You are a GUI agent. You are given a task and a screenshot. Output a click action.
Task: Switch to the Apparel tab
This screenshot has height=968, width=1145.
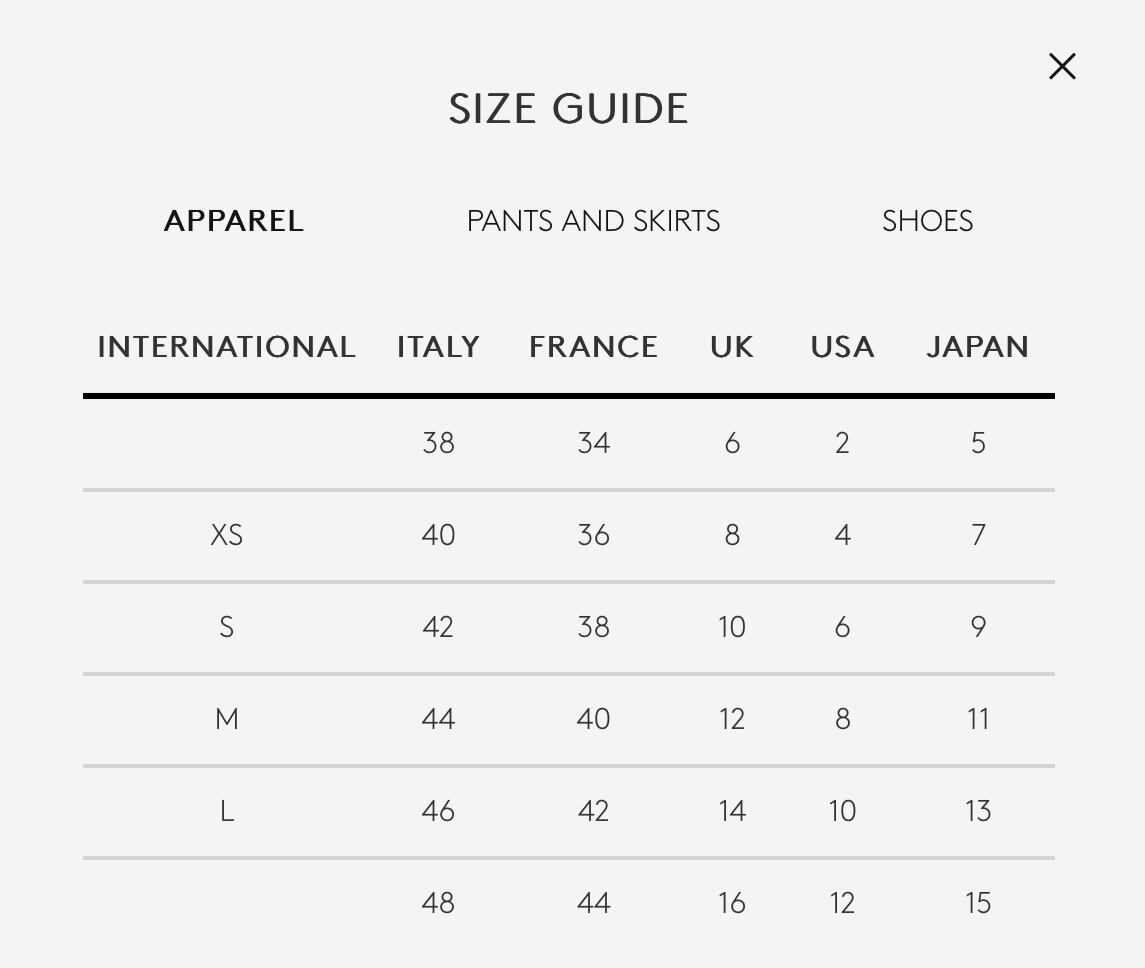point(233,221)
